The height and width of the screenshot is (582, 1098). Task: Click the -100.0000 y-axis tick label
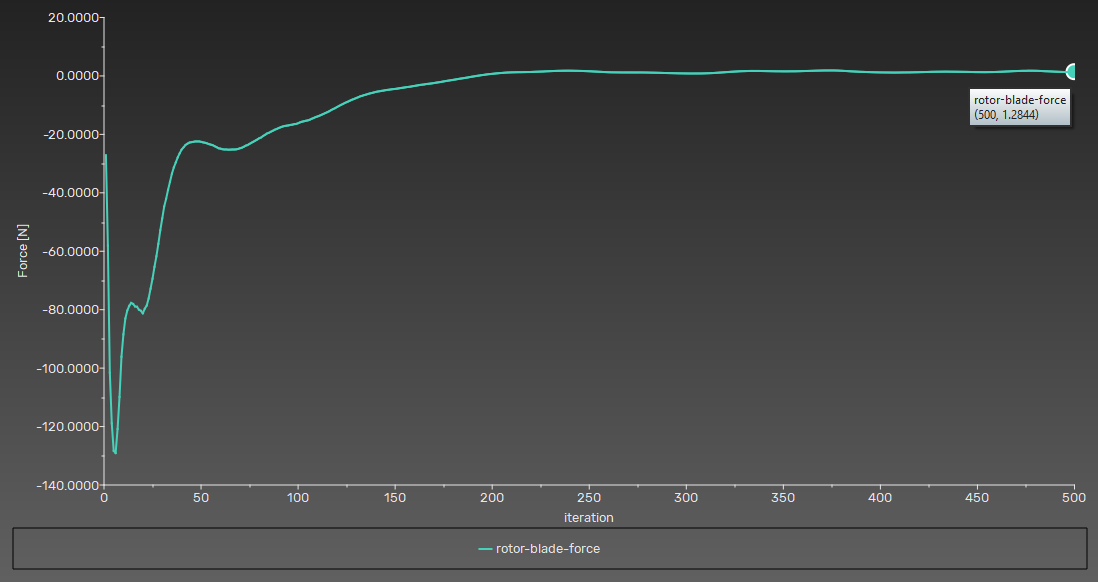[61, 368]
